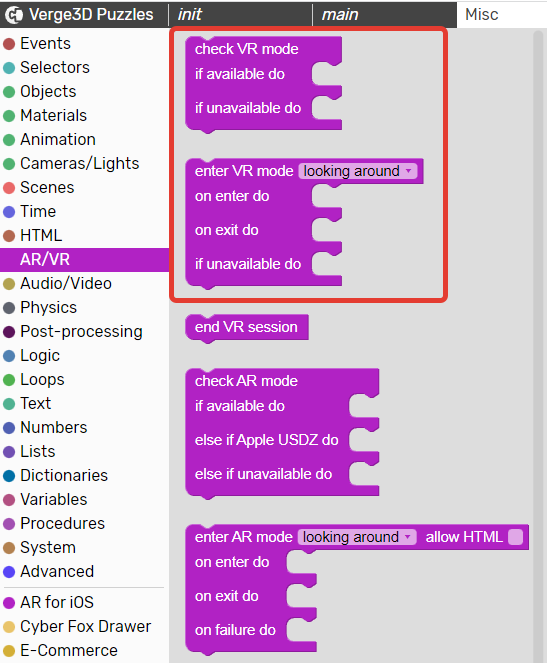Click 'on exit do' in enter VR block
This screenshot has height=663, width=547.
click(227, 230)
